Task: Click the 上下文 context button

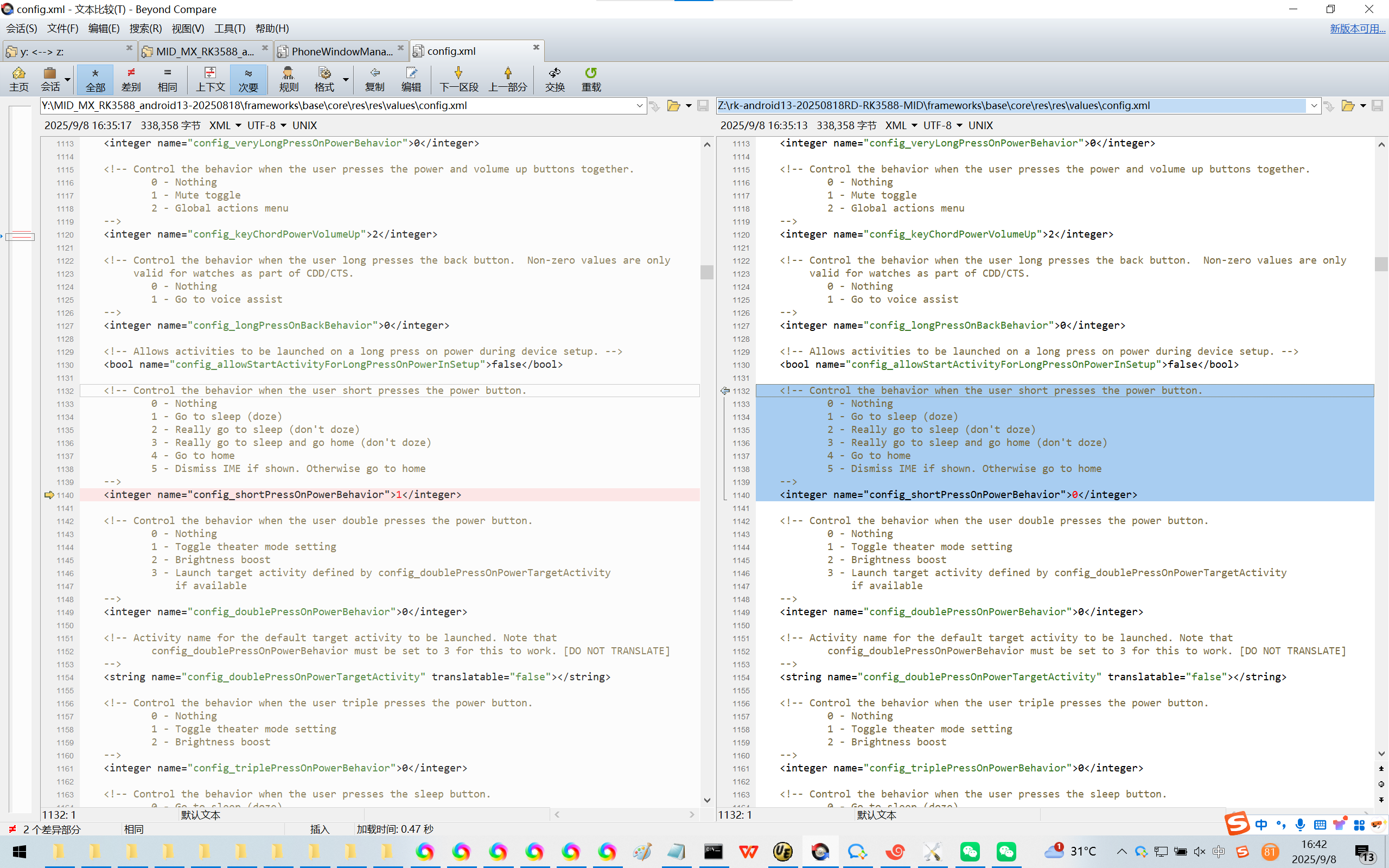Action: point(210,79)
